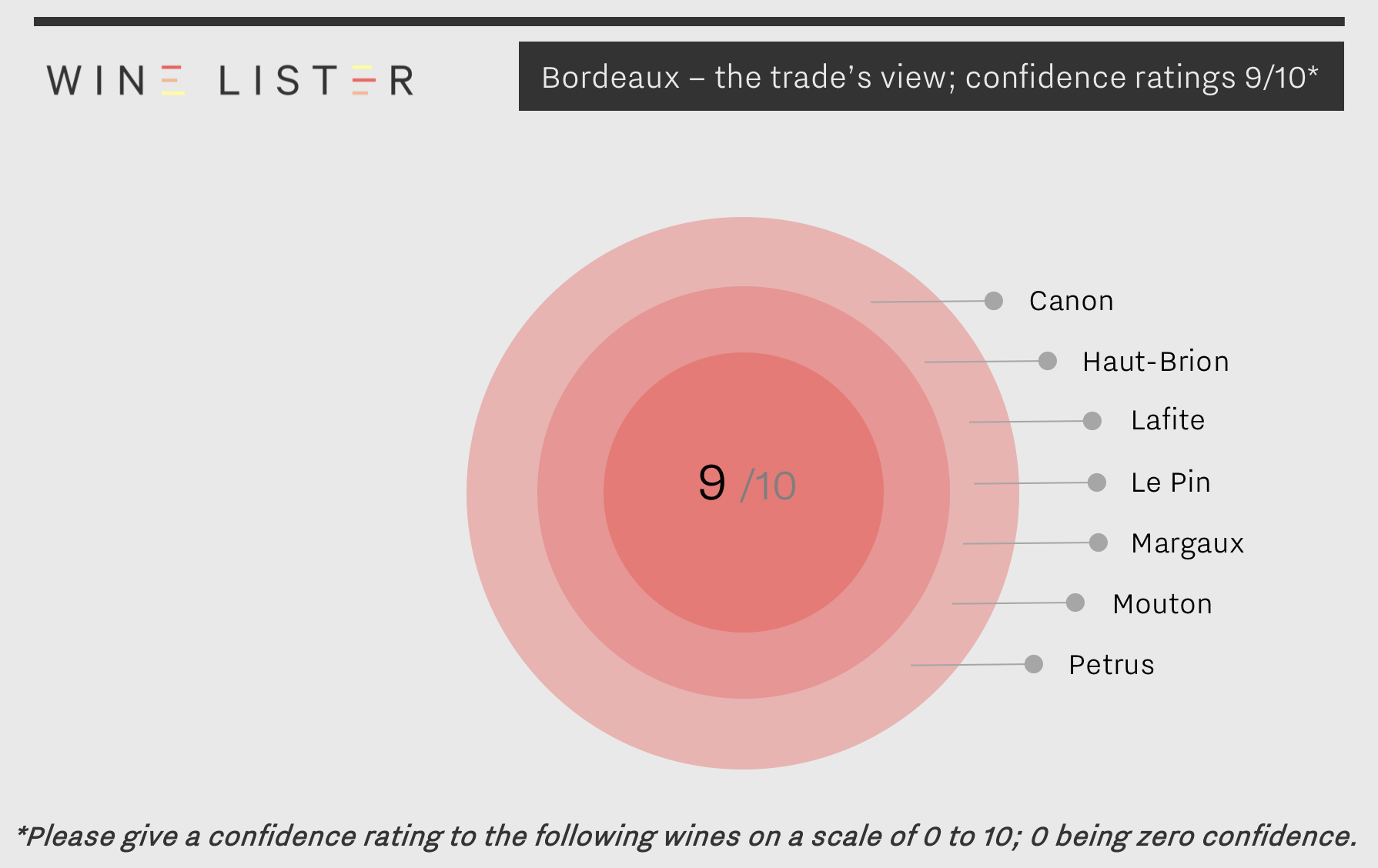Image resolution: width=1378 pixels, height=868 pixels.
Task: Select the Lafite wine label
Action: coord(1168,420)
